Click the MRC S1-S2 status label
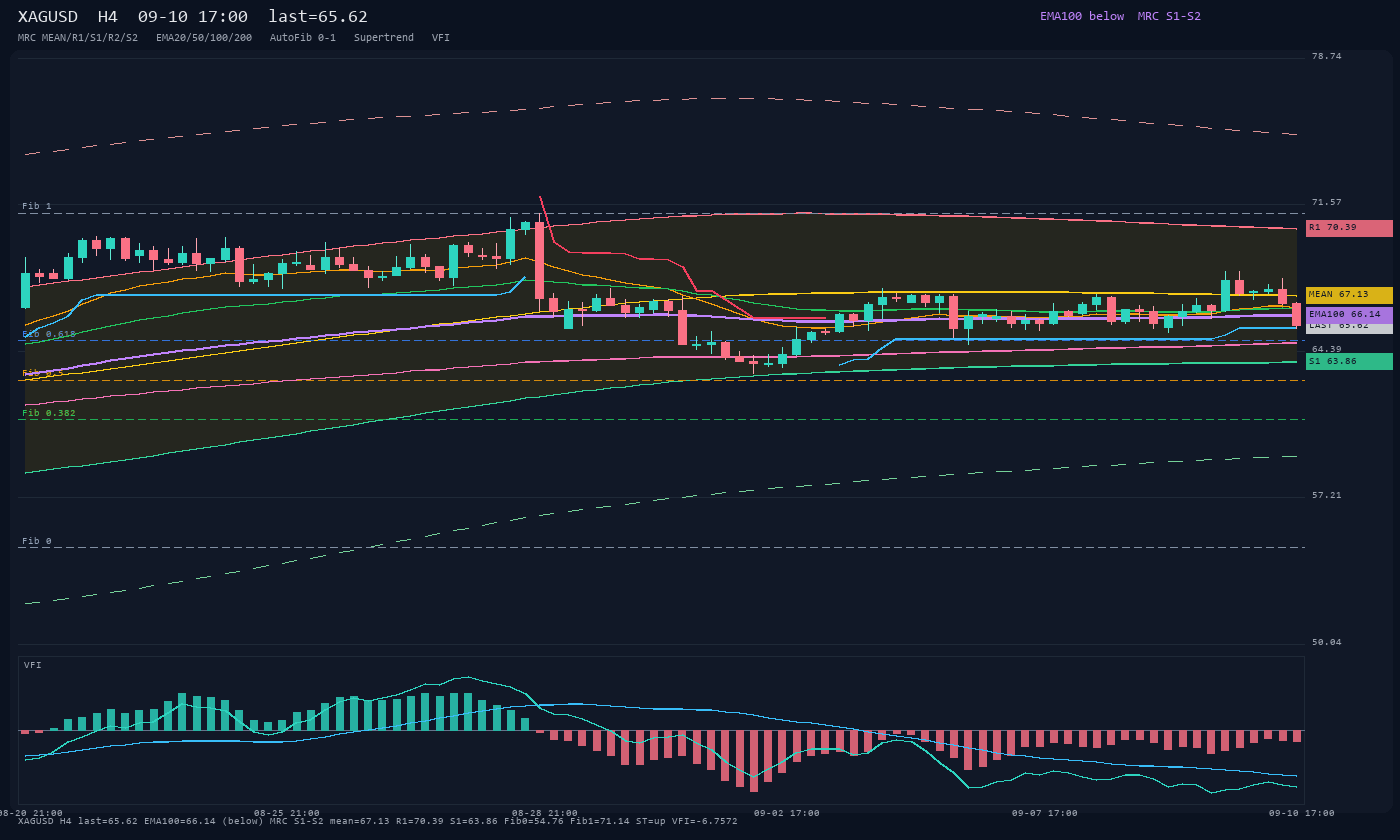 pyautogui.click(x=1169, y=16)
